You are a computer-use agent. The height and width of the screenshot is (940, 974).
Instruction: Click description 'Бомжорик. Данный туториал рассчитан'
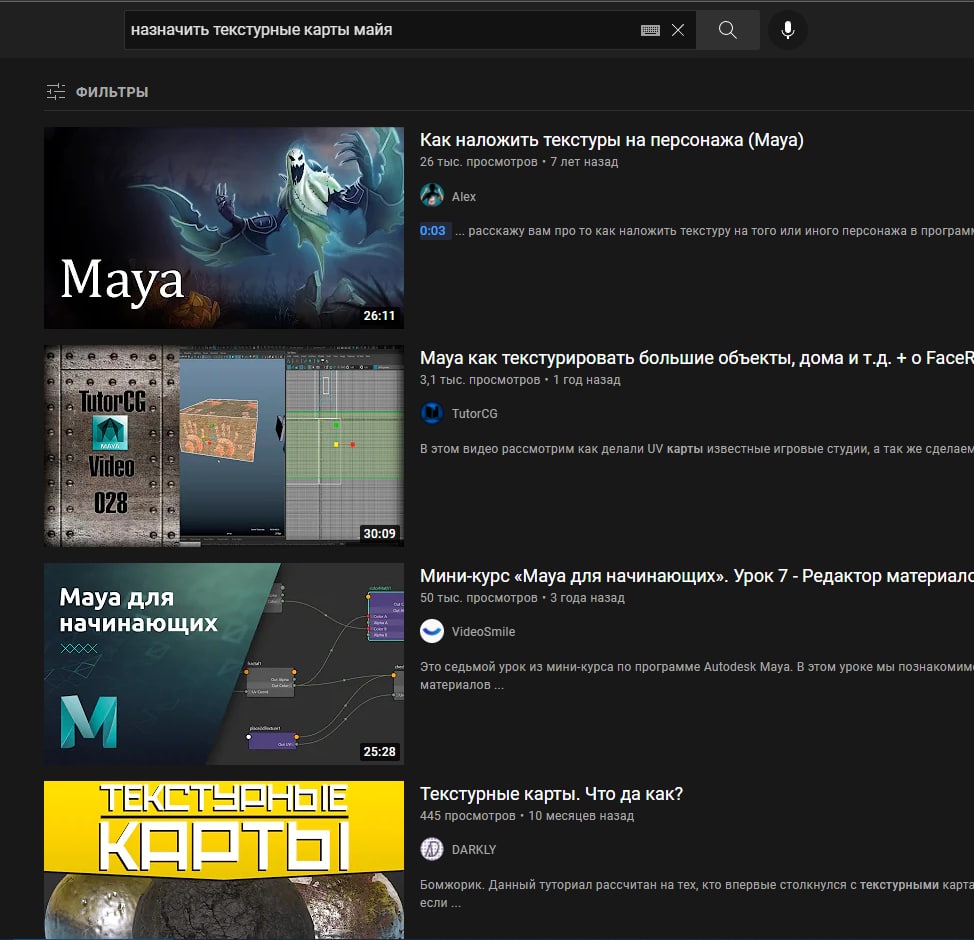696,894
